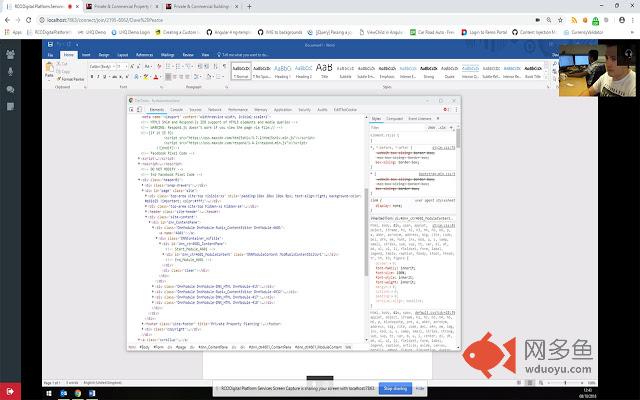640x400 pixels.
Task: Collapse the site-content div node
Action: tap(146, 217)
